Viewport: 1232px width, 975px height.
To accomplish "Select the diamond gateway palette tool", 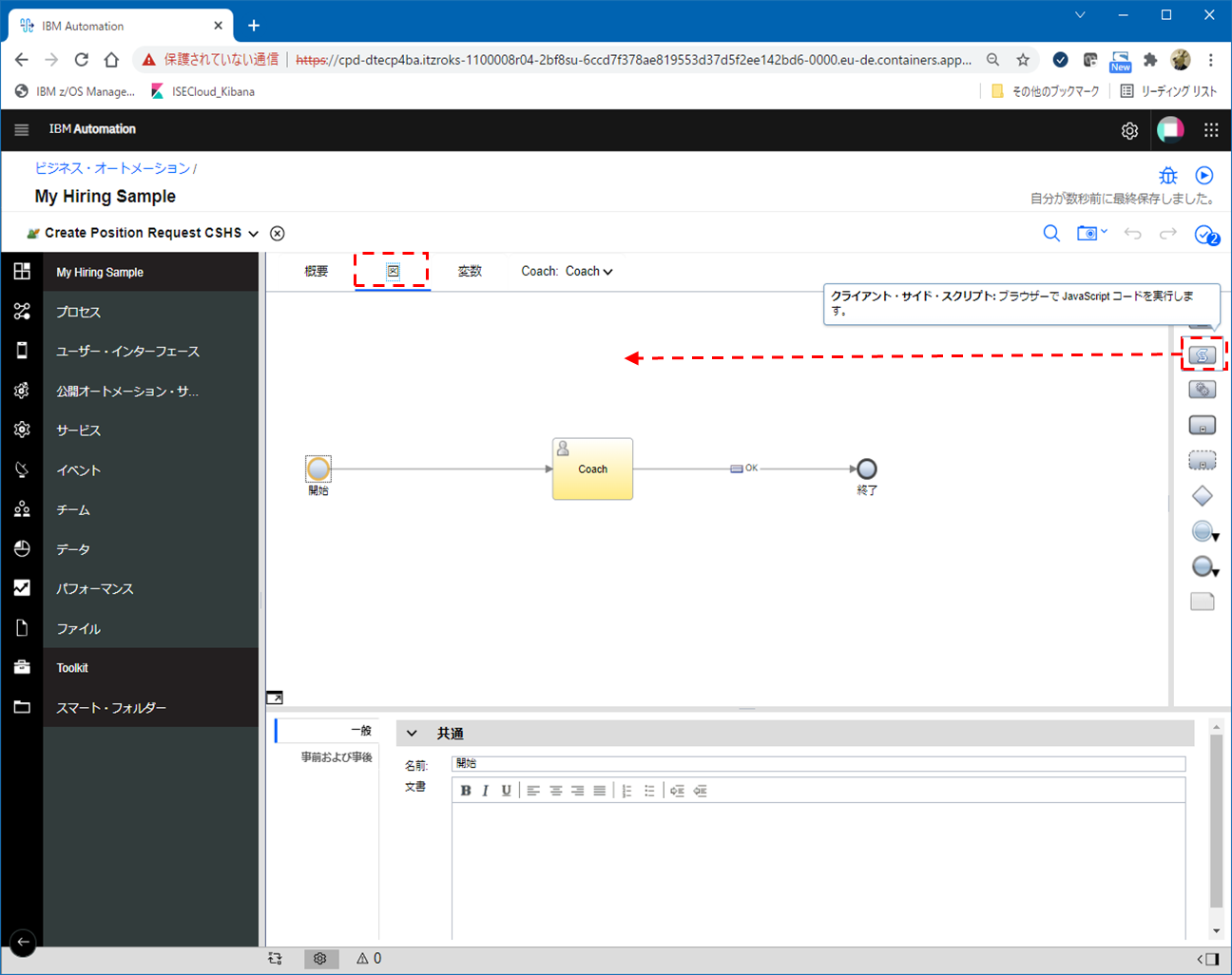I will (1203, 496).
